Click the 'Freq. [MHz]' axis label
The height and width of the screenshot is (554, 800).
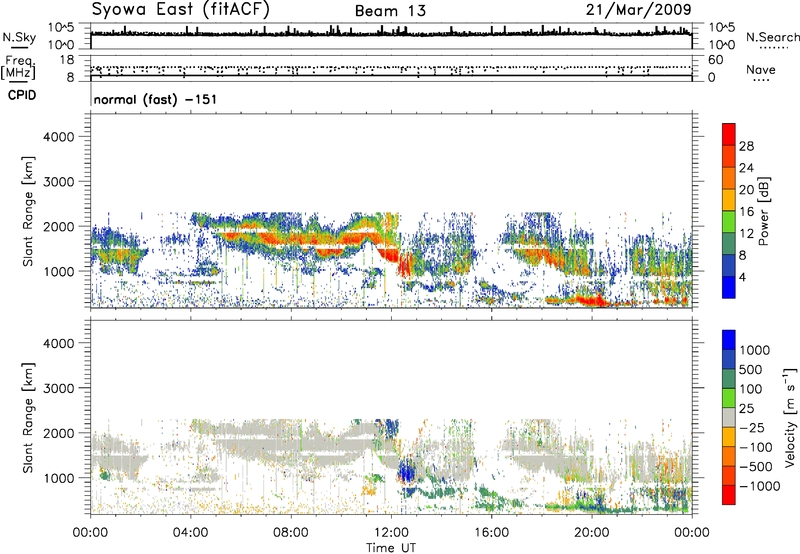click(x=19, y=68)
